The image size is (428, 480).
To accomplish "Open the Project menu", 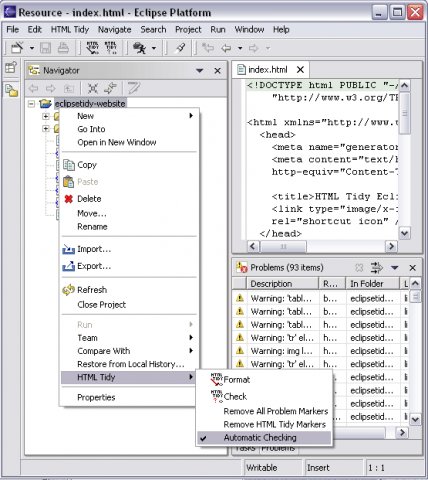I will (188, 30).
